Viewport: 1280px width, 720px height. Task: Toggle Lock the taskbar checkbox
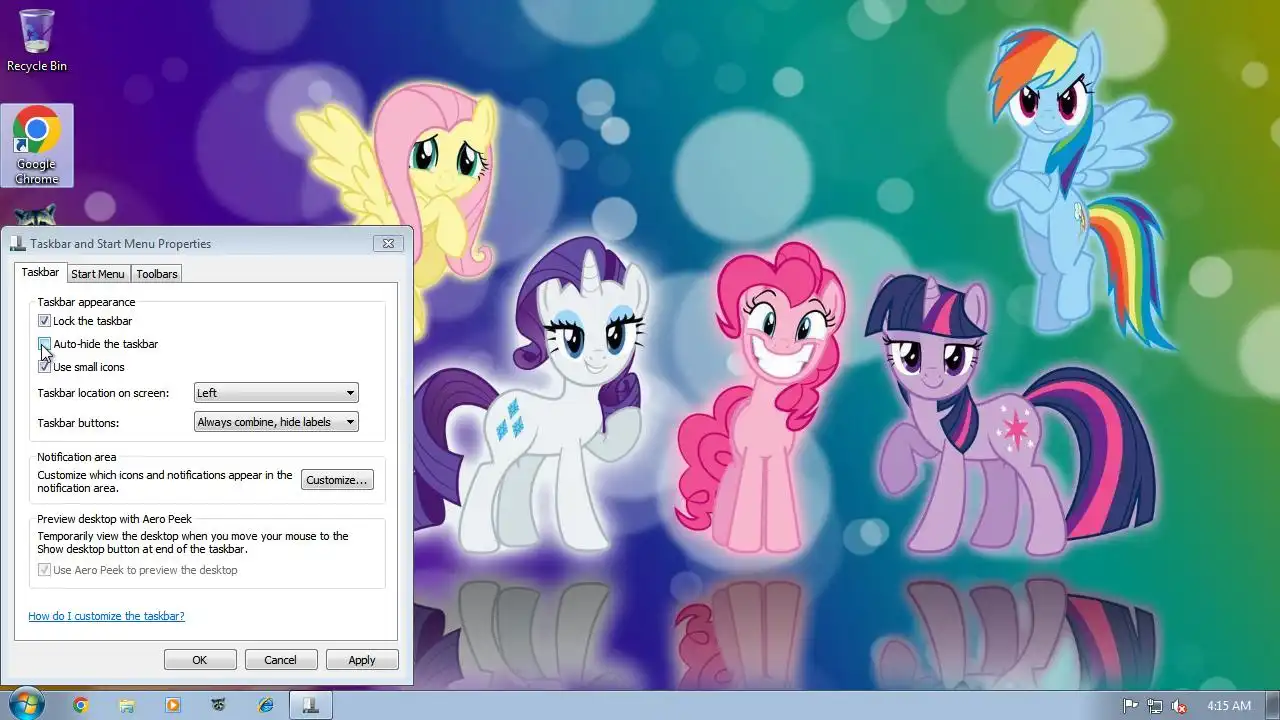tap(44, 321)
